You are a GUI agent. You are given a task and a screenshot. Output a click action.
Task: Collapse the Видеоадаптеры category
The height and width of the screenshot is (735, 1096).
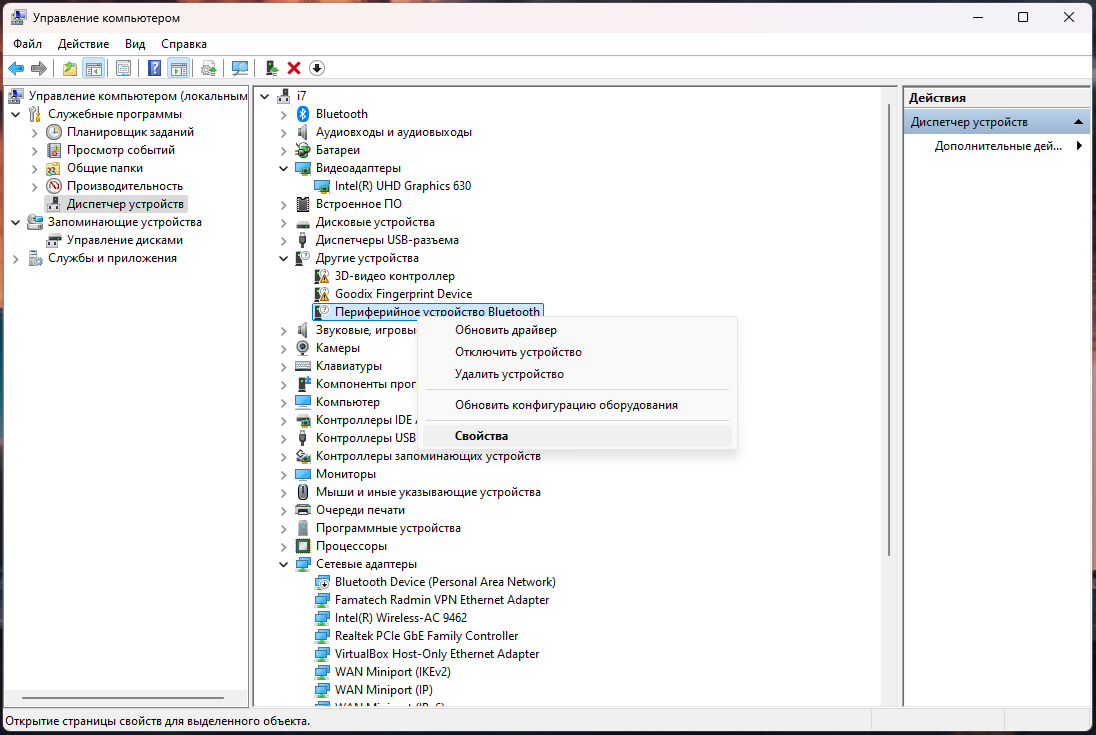click(x=284, y=168)
